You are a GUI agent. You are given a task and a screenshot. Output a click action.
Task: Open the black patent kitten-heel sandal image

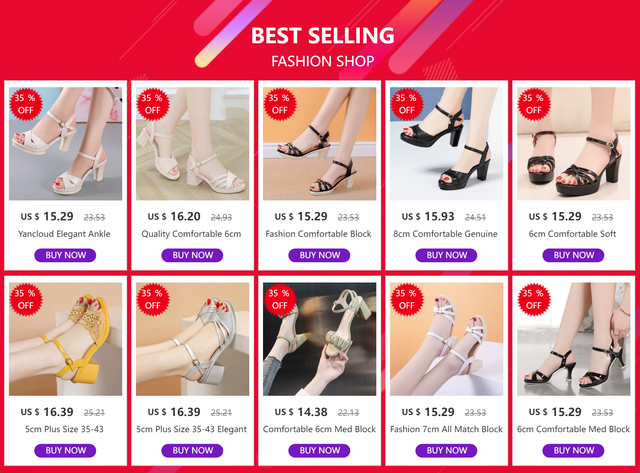(x=573, y=339)
